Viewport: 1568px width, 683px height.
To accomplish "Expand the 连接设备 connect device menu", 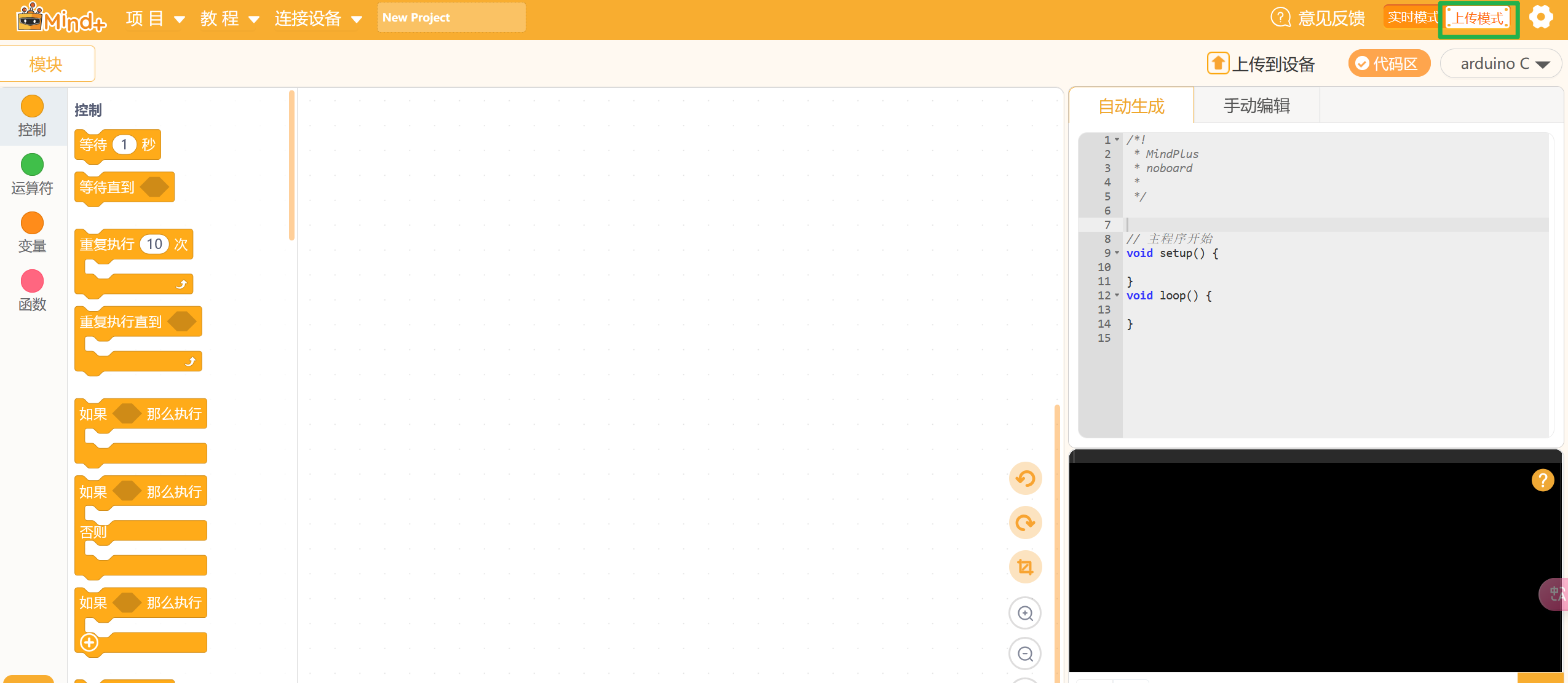I will tap(317, 18).
